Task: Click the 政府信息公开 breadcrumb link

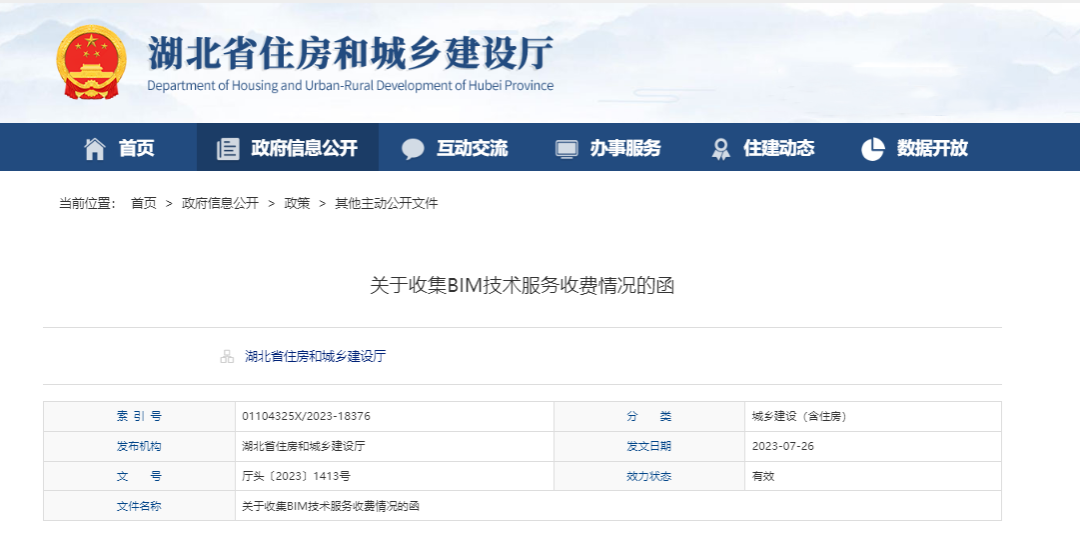Action: 220,203
